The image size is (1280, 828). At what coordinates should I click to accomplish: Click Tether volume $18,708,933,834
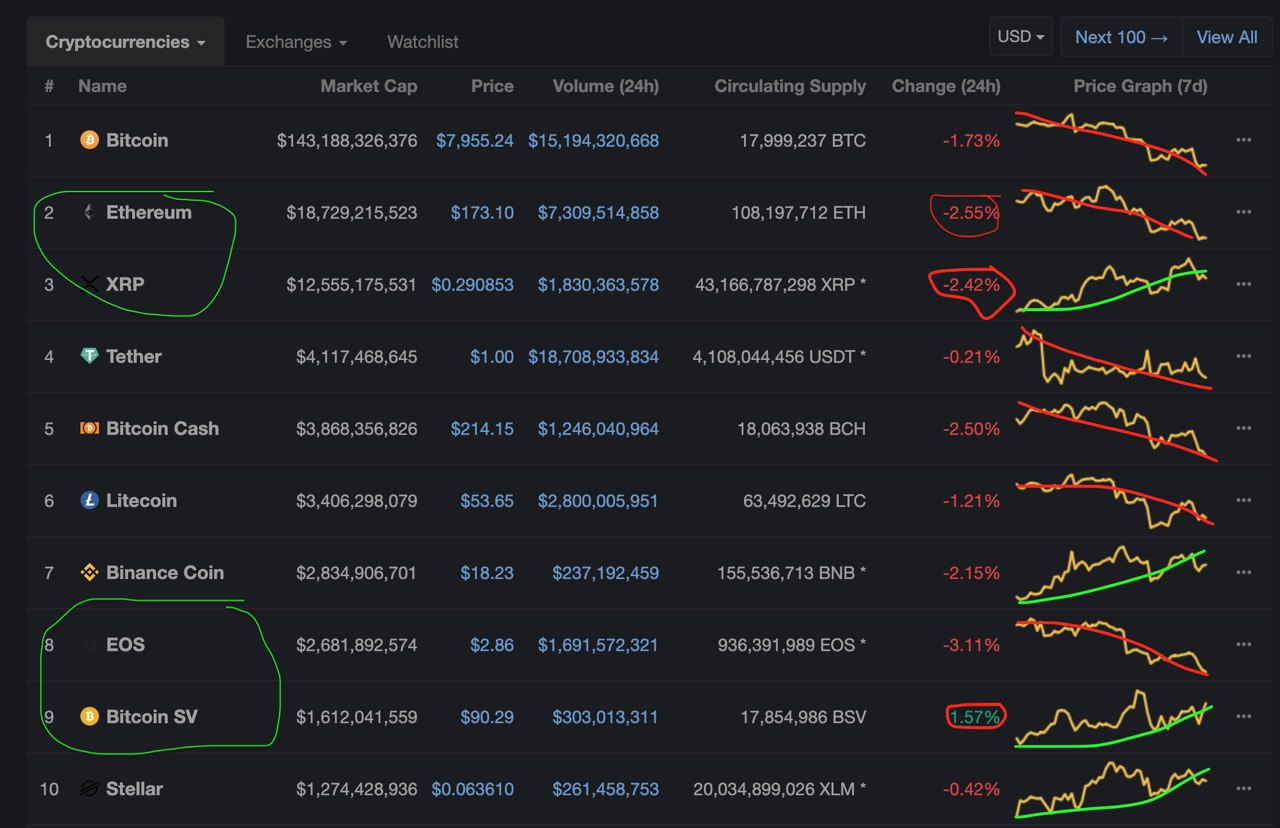click(594, 356)
